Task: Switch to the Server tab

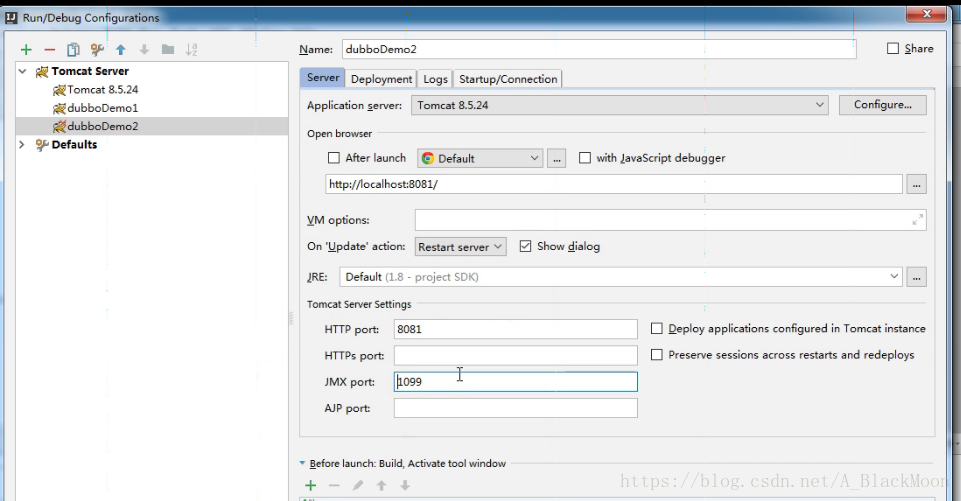Action: click(x=322, y=78)
